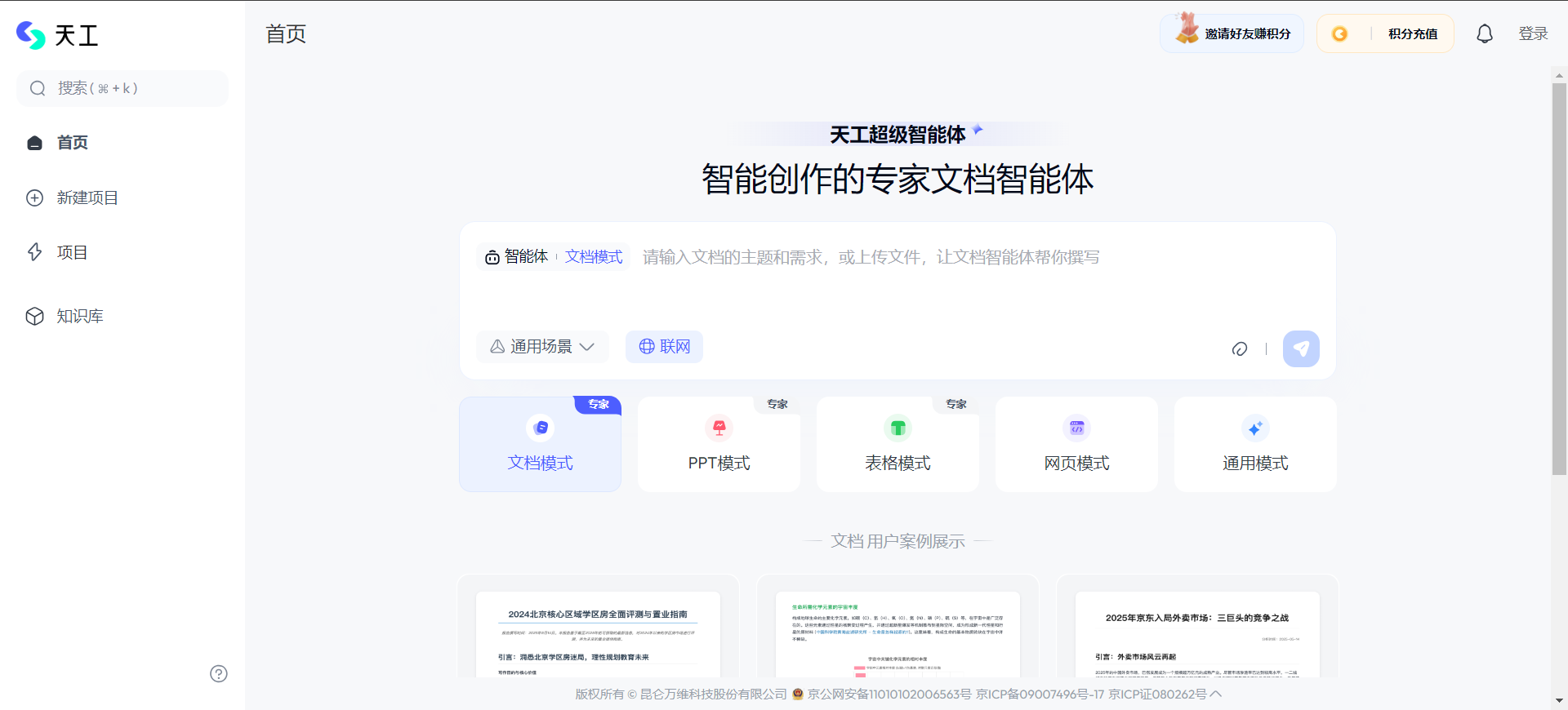
Task: Select the 通用模式 card
Action: [1255, 444]
